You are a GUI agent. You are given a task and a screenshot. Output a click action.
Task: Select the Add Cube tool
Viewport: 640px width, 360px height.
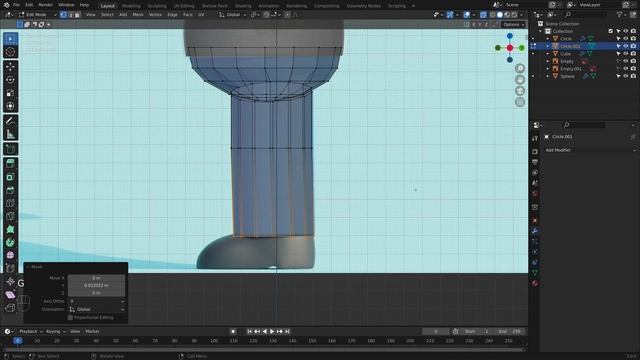point(10,149)
